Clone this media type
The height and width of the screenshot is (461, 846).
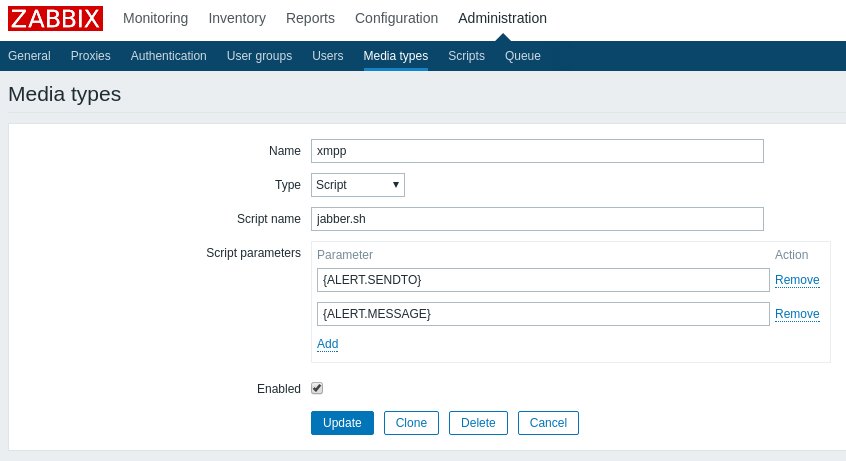click(411, 423)
